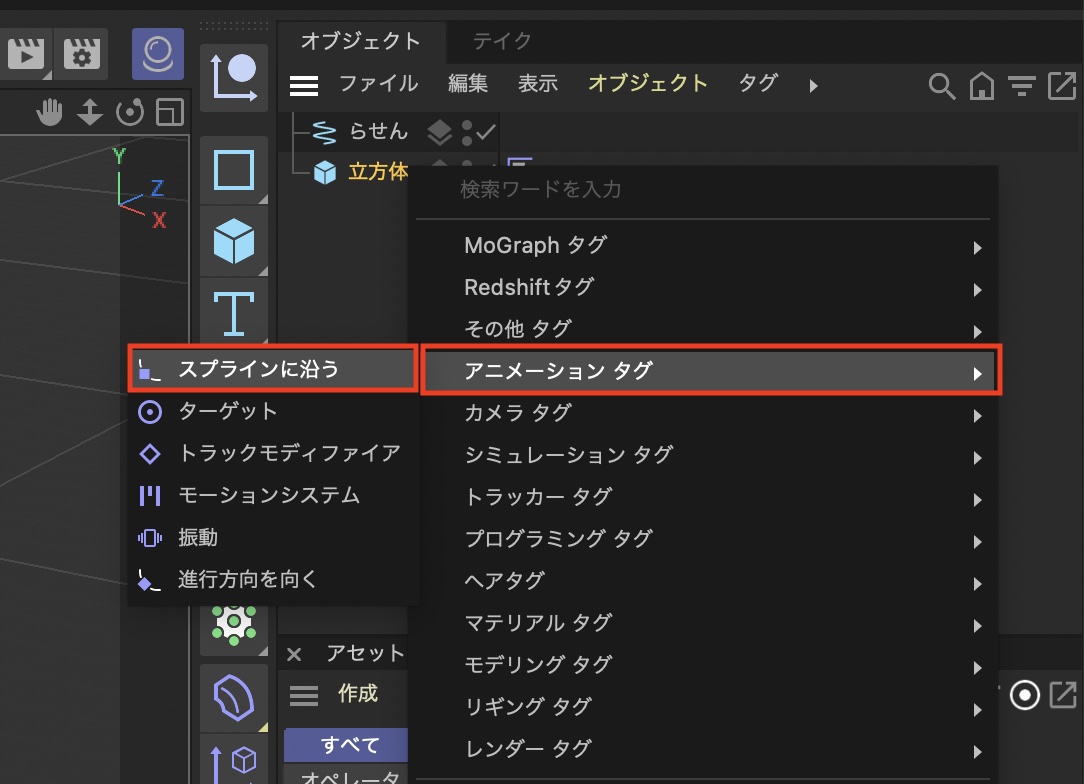Viewport: 1084px width, 784px height.
Task: Select the cube primitive tool in the palette
Action: (x=234, y=241)
